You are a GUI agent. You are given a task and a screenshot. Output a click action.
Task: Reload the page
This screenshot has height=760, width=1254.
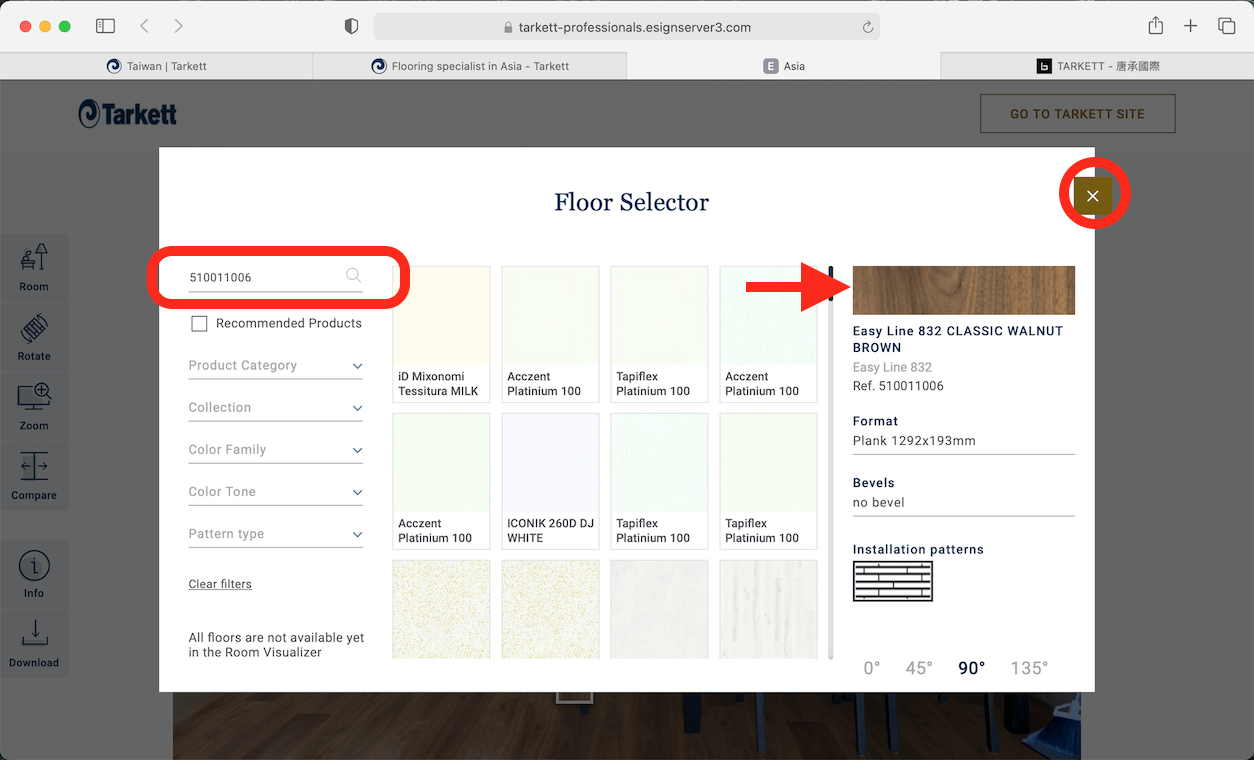tap(867, 28)
